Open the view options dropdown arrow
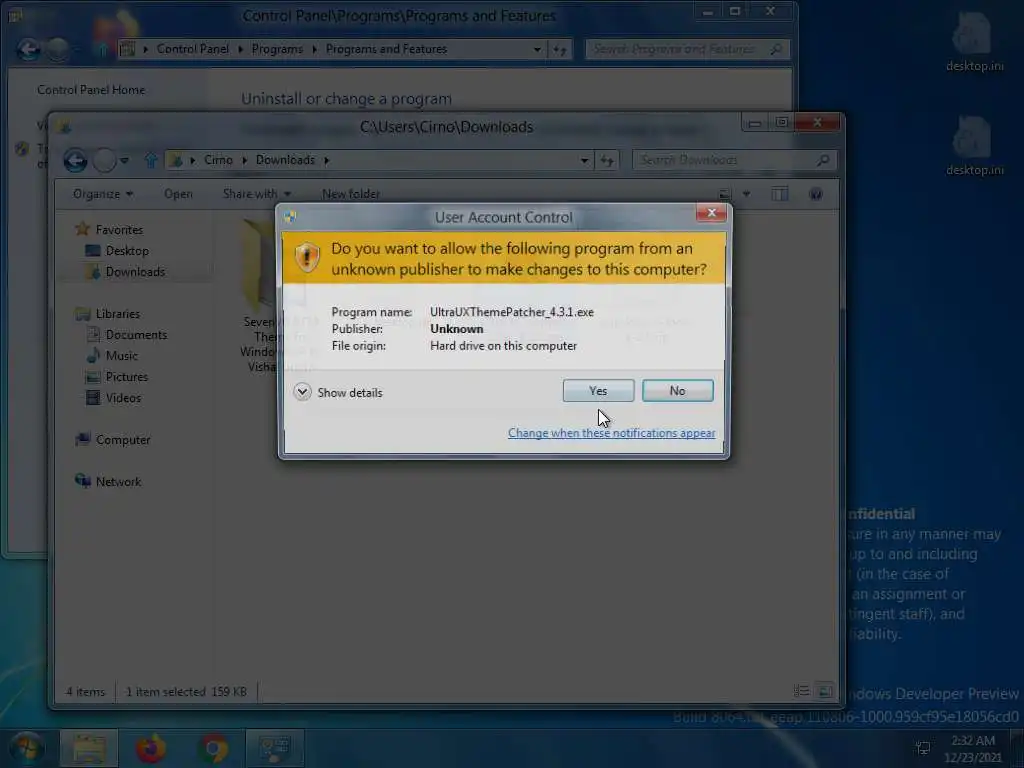This screenshot has height=768, width=1024. (x=746, y=194)
